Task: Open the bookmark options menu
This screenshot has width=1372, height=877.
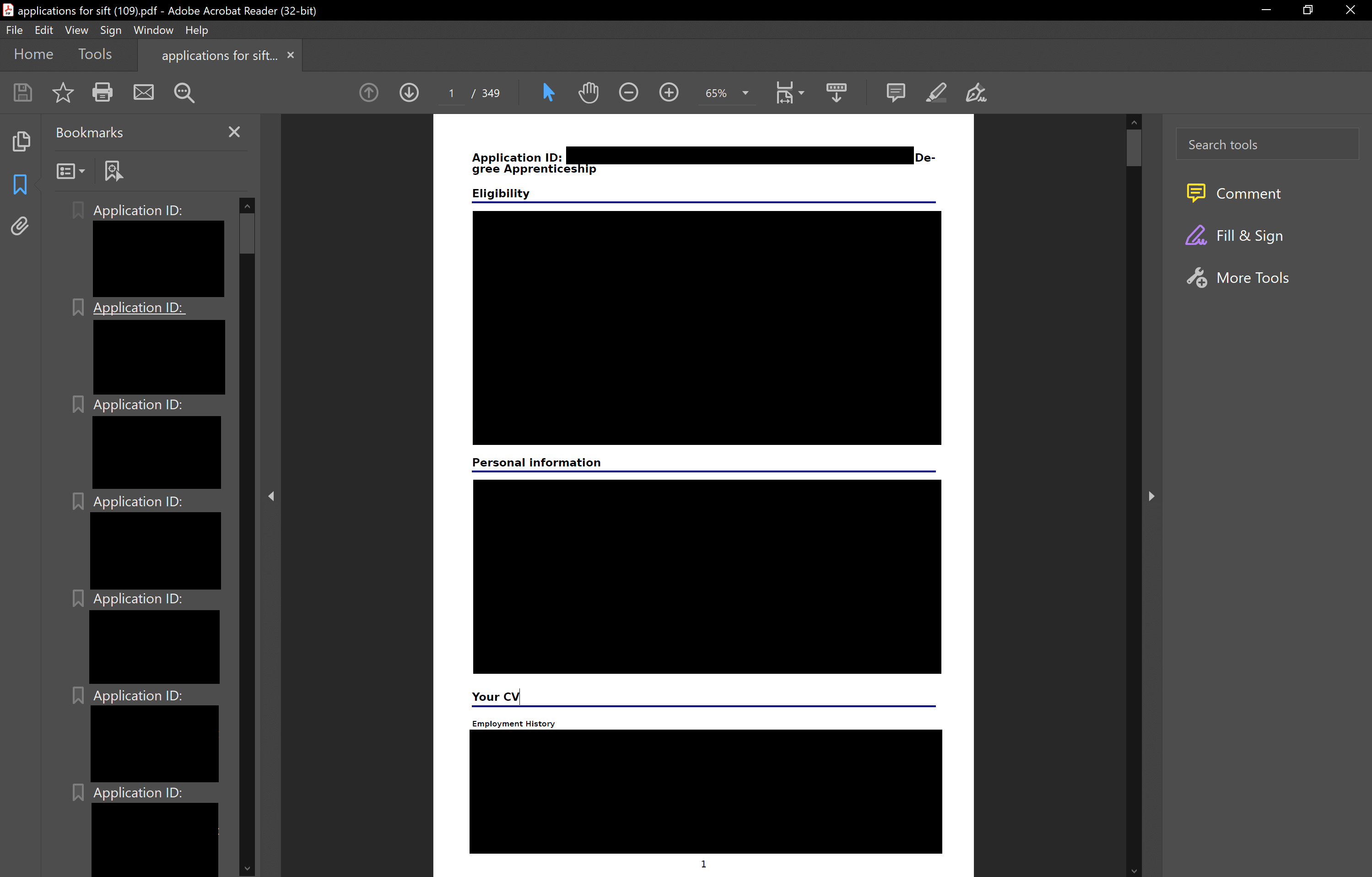Action: (x=70, y=170)
